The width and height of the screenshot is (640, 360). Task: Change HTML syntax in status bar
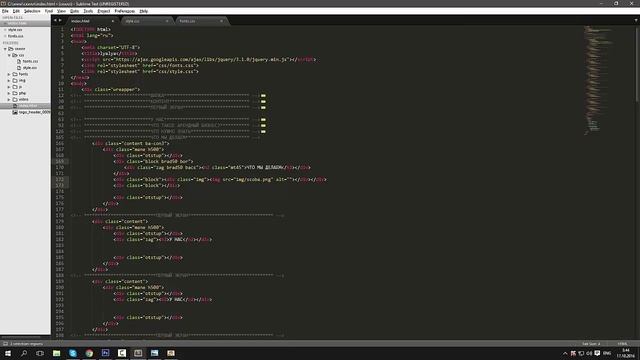coord(622,344)
